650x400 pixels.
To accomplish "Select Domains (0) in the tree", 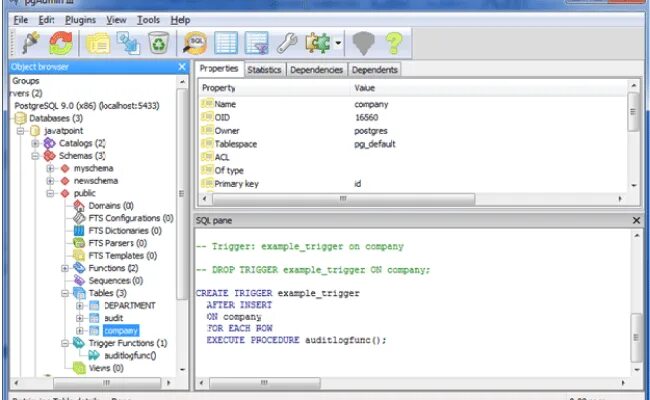I will click(x=111, y=206).
